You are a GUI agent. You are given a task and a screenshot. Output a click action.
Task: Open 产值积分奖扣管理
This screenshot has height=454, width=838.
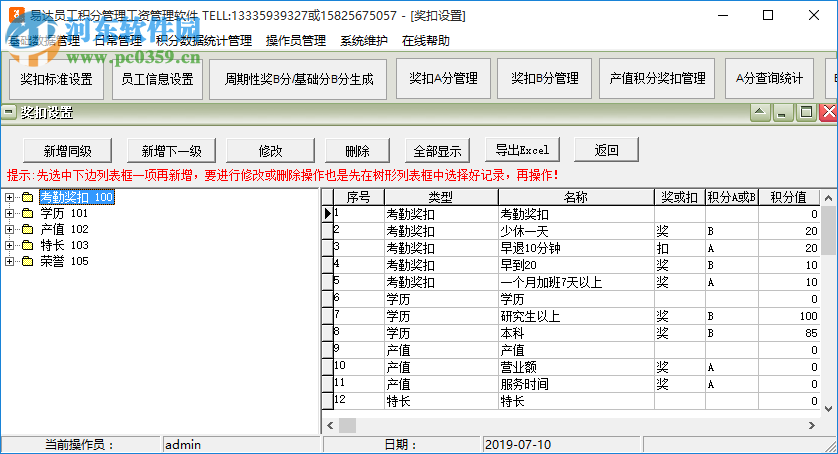tap(657, 79)
